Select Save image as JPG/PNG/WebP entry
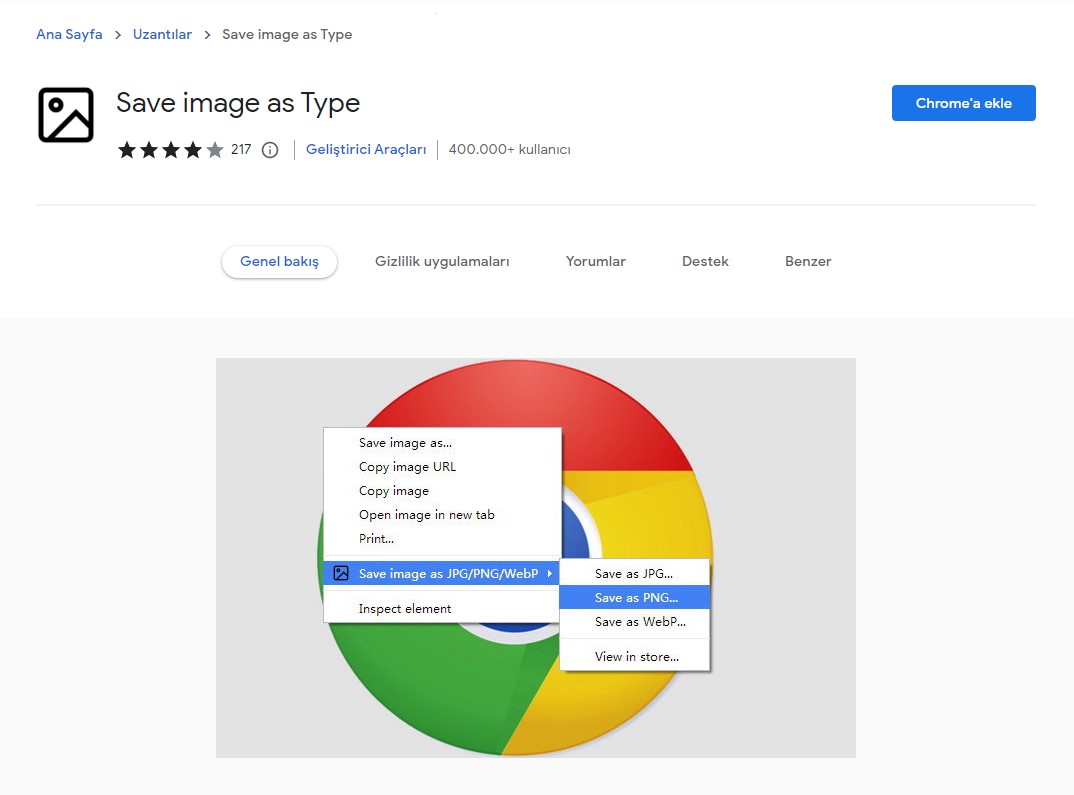Image resolution: width=1074 pixels, height=795 pixels. pos(442,573)
